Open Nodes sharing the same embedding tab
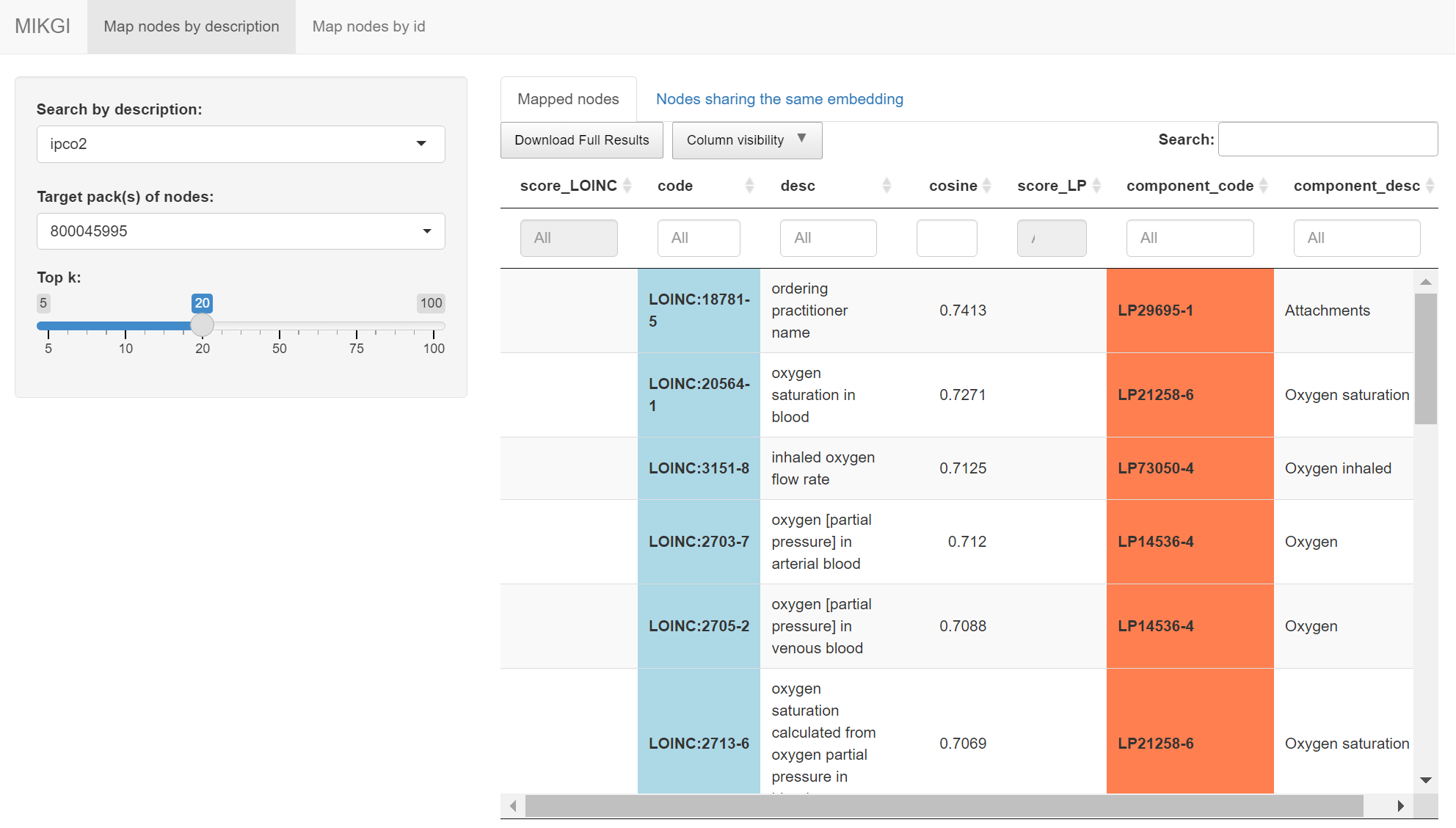 779,99
